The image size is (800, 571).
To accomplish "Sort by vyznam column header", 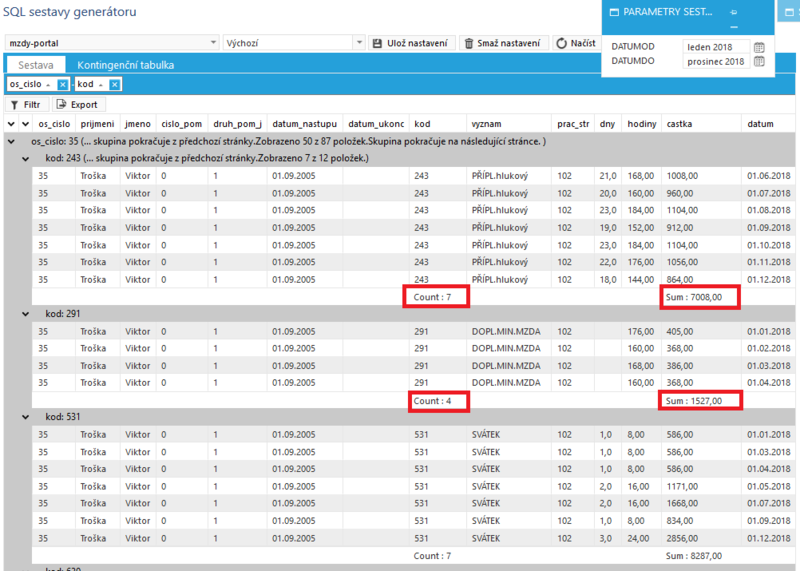I will click(509, 123).
